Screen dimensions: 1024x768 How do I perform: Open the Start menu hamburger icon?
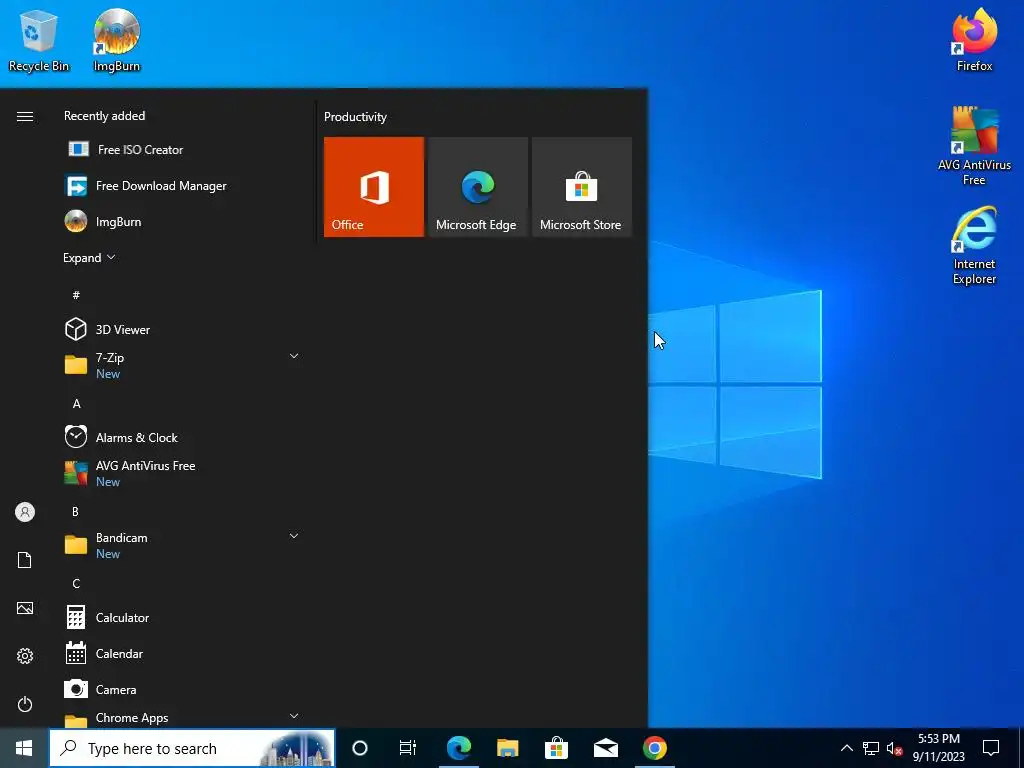click(25, 116)
